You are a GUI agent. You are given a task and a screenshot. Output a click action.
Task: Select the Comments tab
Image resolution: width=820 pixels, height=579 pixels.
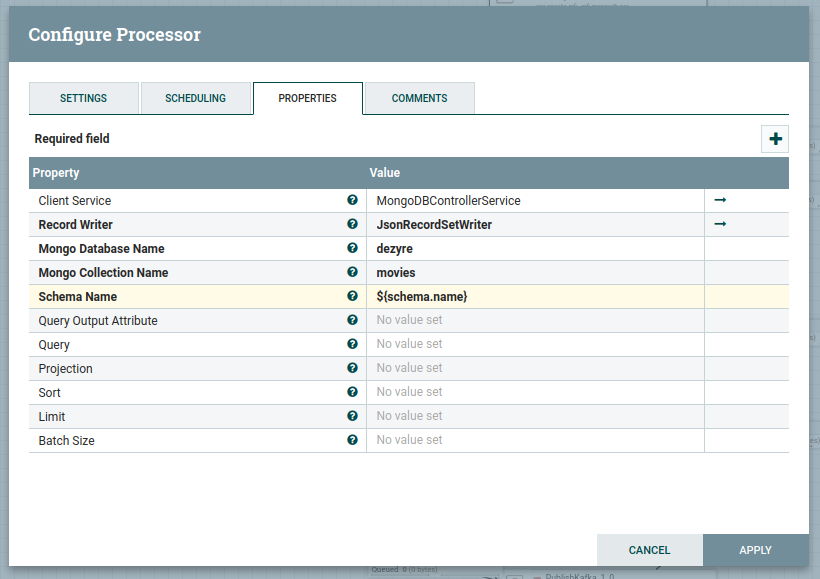[x=419, y=98]
